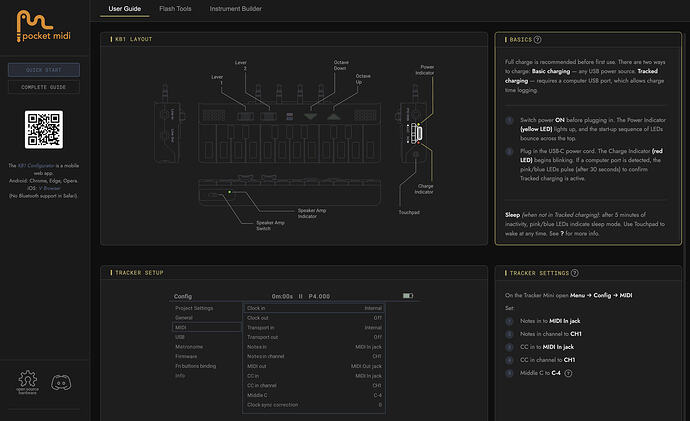Open the help icon beside TRACKER SETTINGS
Viewport: 690px width, 421px height.
[575, 273]
